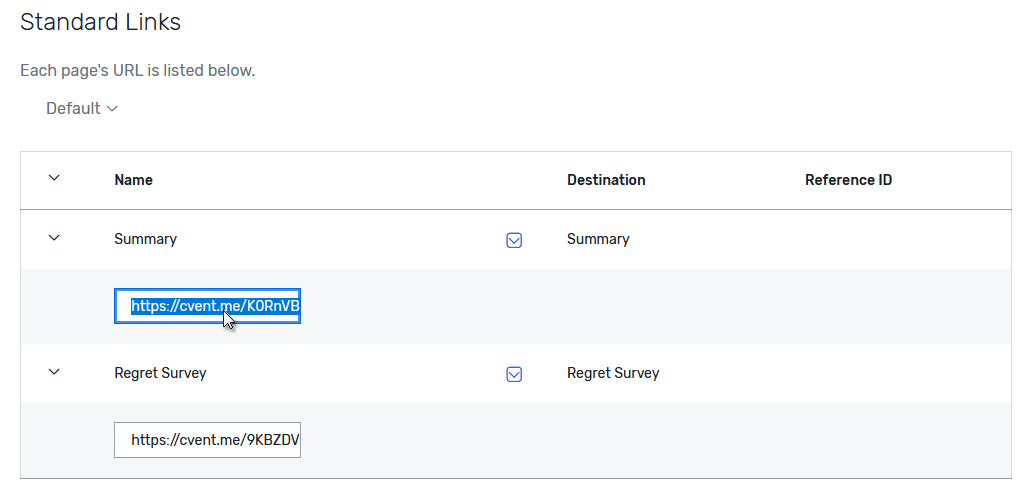Click the Regret Survey destination cell
The image size is (1031, 493).
point(613,373)
